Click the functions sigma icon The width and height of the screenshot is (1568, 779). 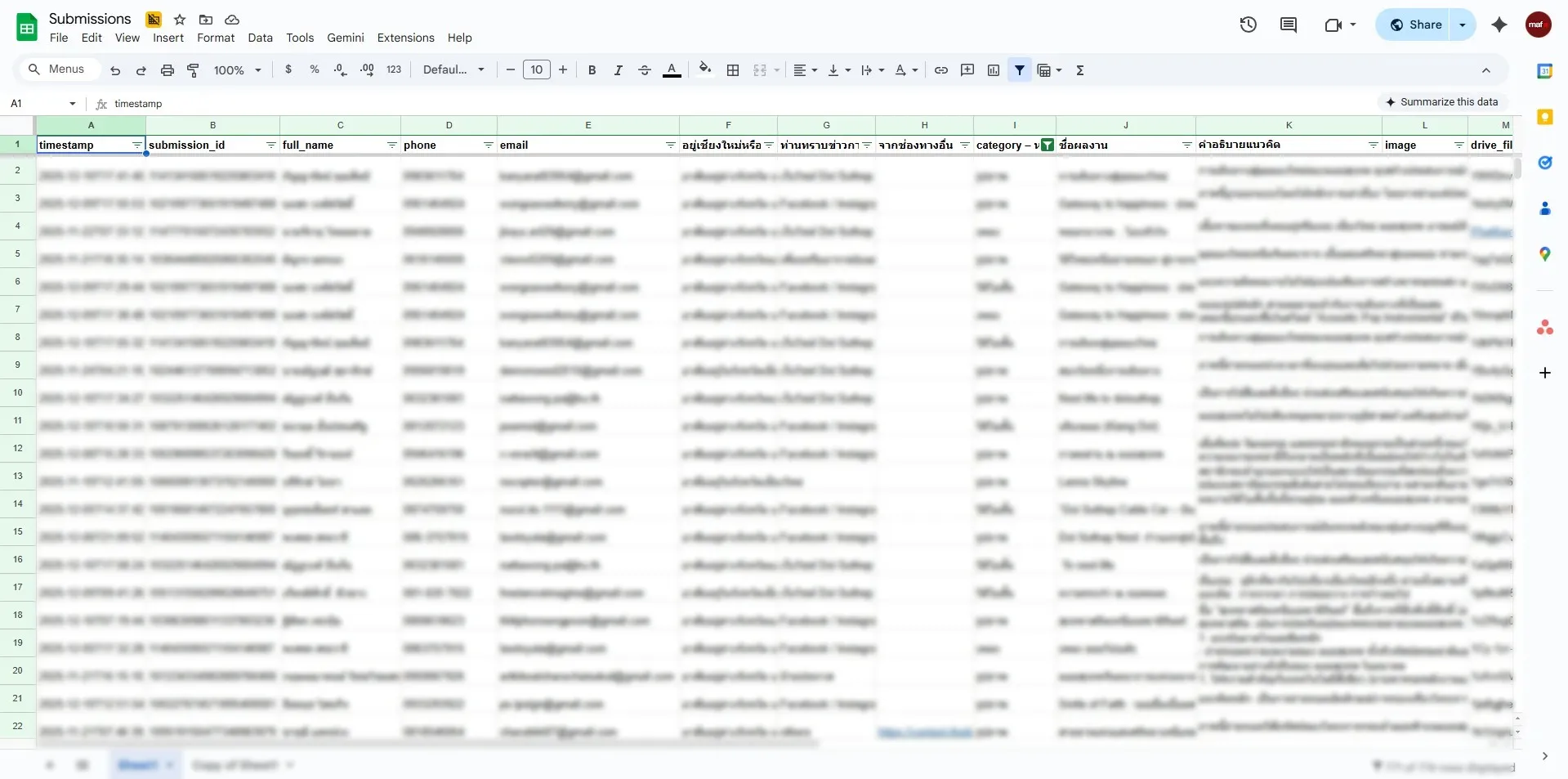[x=1080, y=70]
